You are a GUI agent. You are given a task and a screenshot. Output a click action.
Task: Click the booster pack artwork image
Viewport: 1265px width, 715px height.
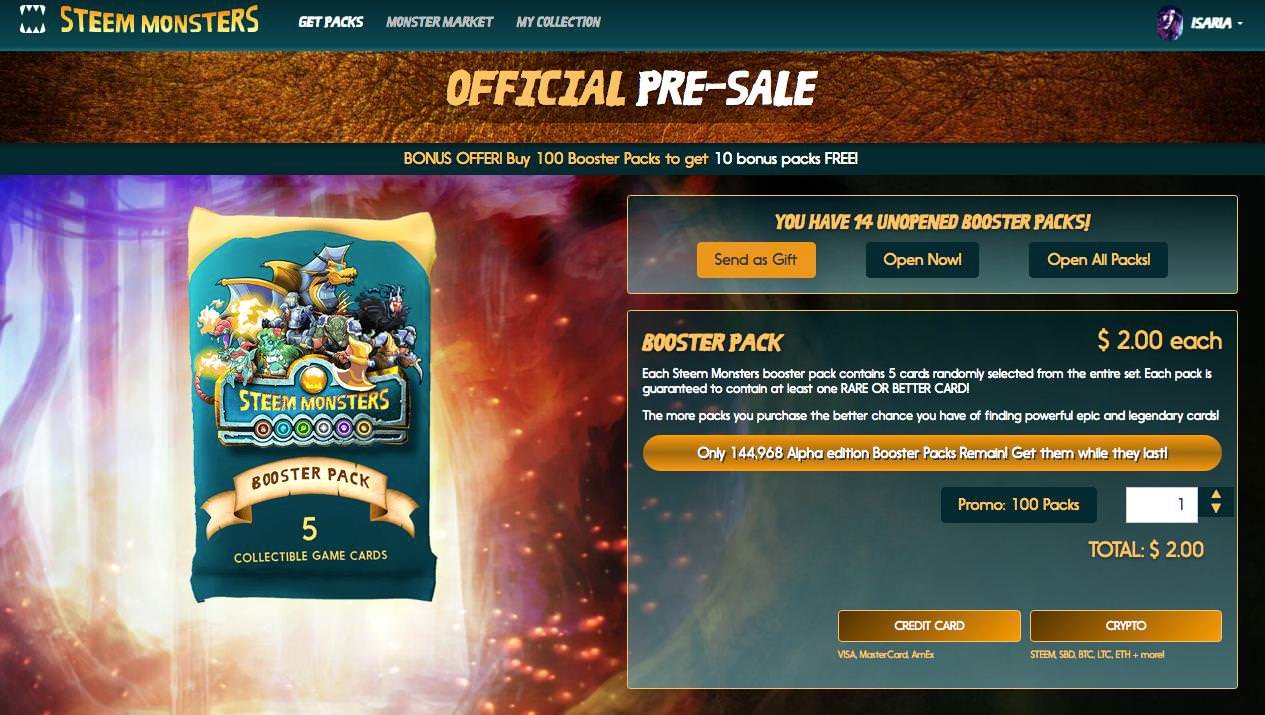[x=312, y=404]
